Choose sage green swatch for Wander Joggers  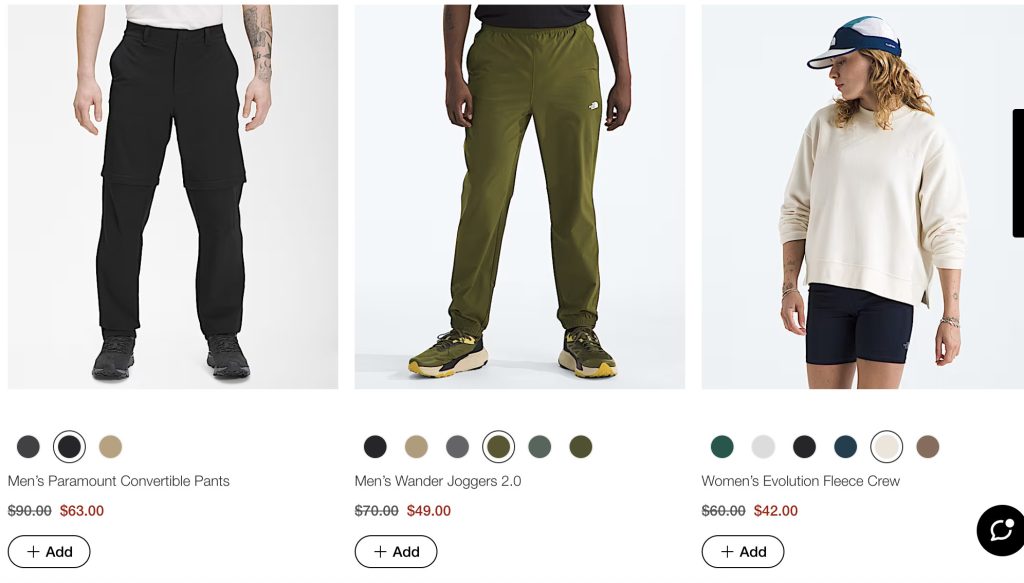point(539,447)
